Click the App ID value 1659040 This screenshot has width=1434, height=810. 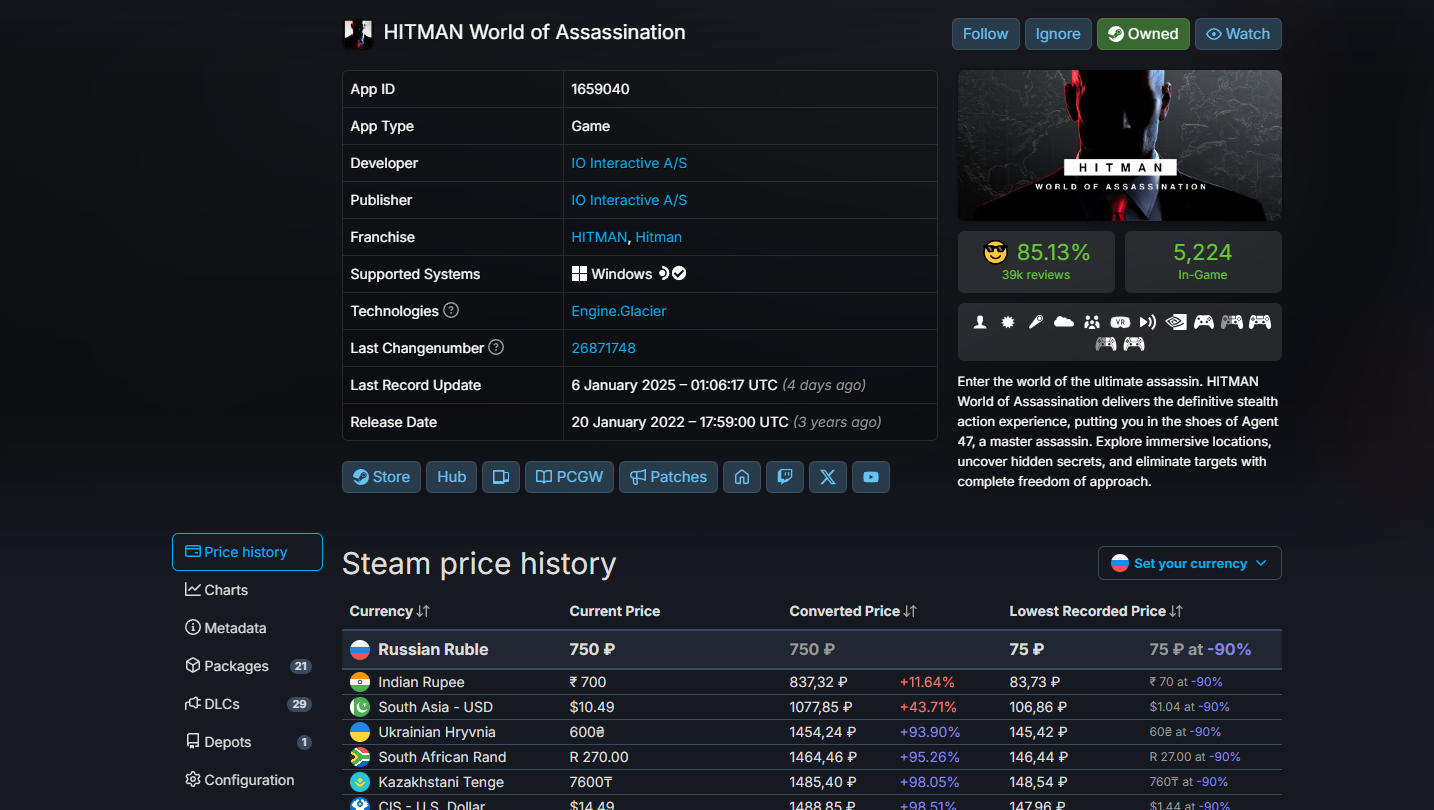click(600, 89)
